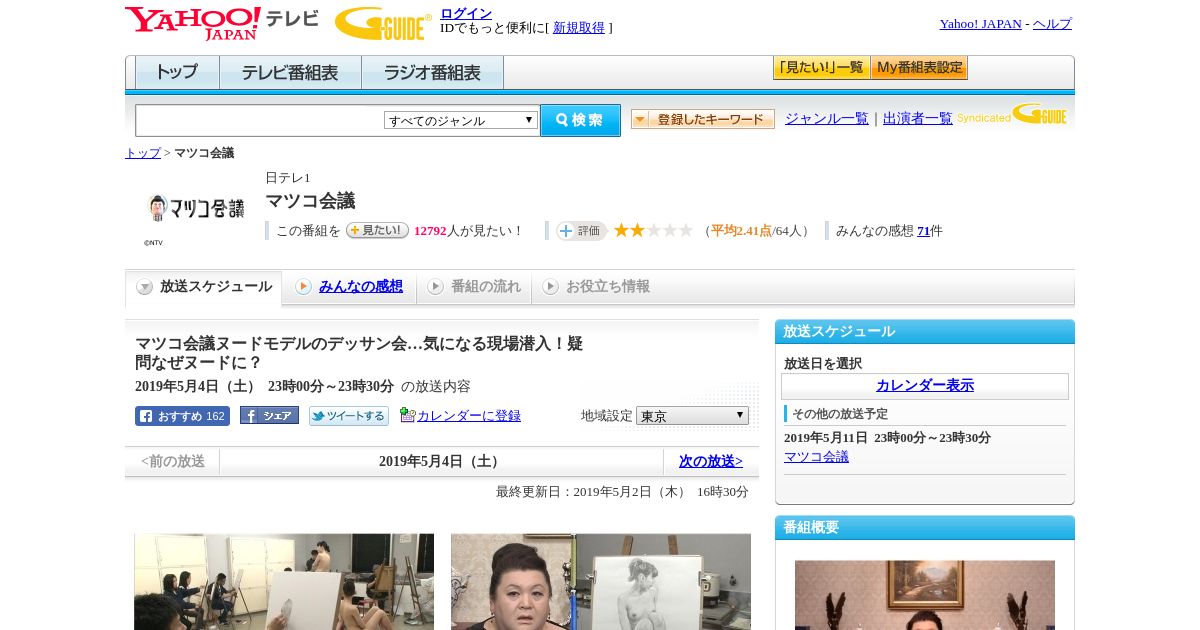The height and width of the screenshot is (630, 1200).
Task: Click the 12792 want-to-watch count
Action: click(x=430, y=231)
